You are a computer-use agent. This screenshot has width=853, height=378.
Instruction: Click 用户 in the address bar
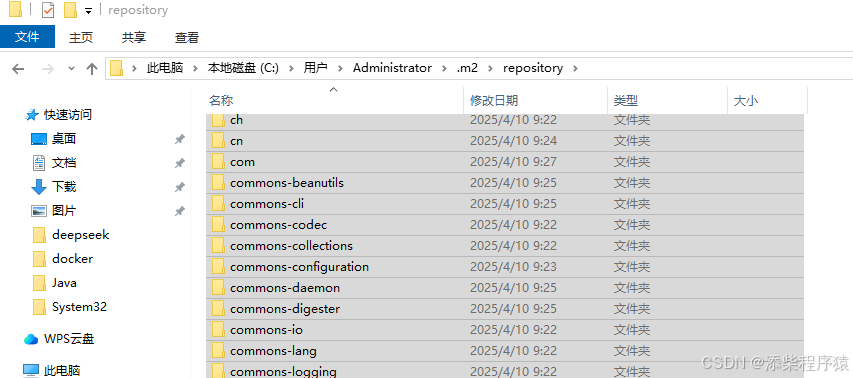(x=315, y=68)
